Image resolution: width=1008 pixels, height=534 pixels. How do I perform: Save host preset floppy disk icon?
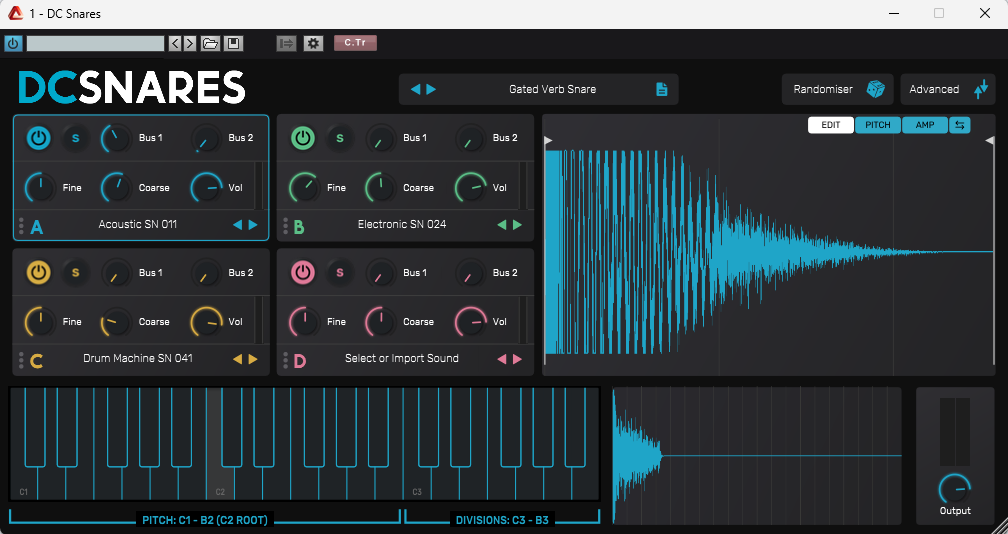(x=233, y=43)
